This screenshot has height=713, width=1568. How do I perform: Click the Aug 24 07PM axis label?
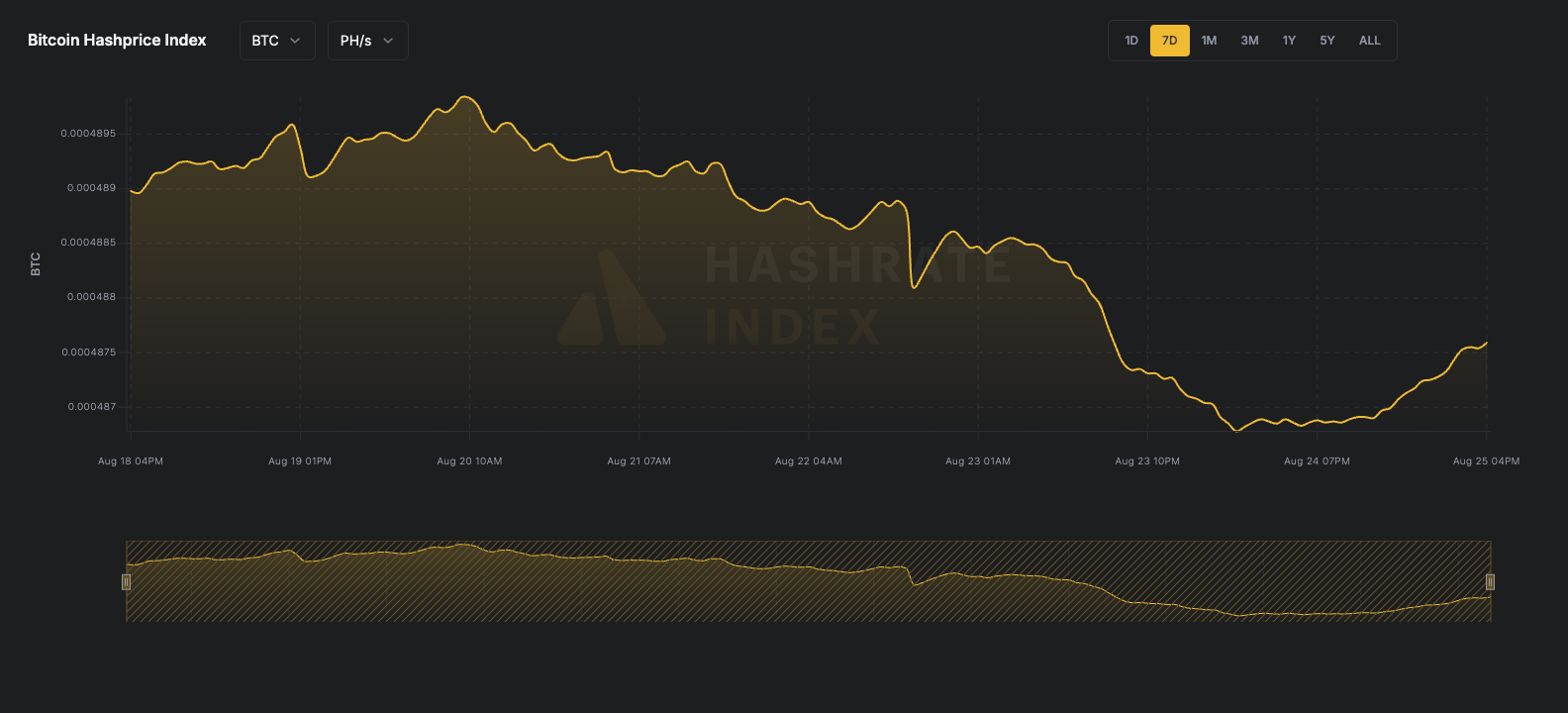[x=1317, y=461]
